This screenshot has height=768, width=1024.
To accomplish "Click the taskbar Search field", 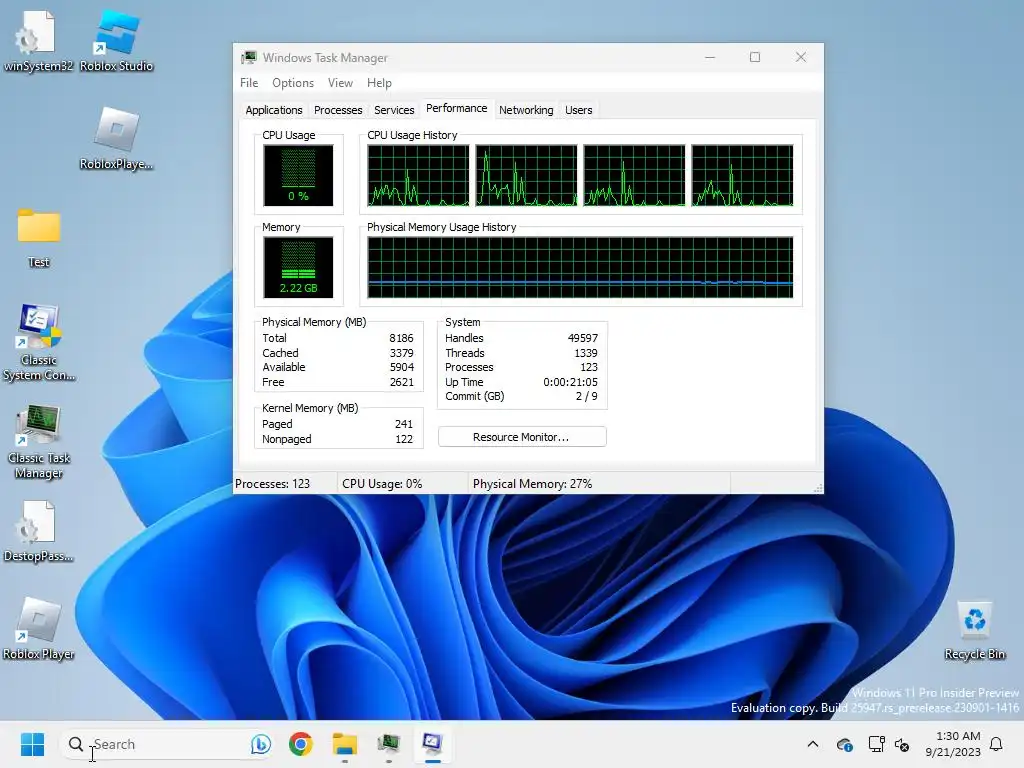I will 167,744.
